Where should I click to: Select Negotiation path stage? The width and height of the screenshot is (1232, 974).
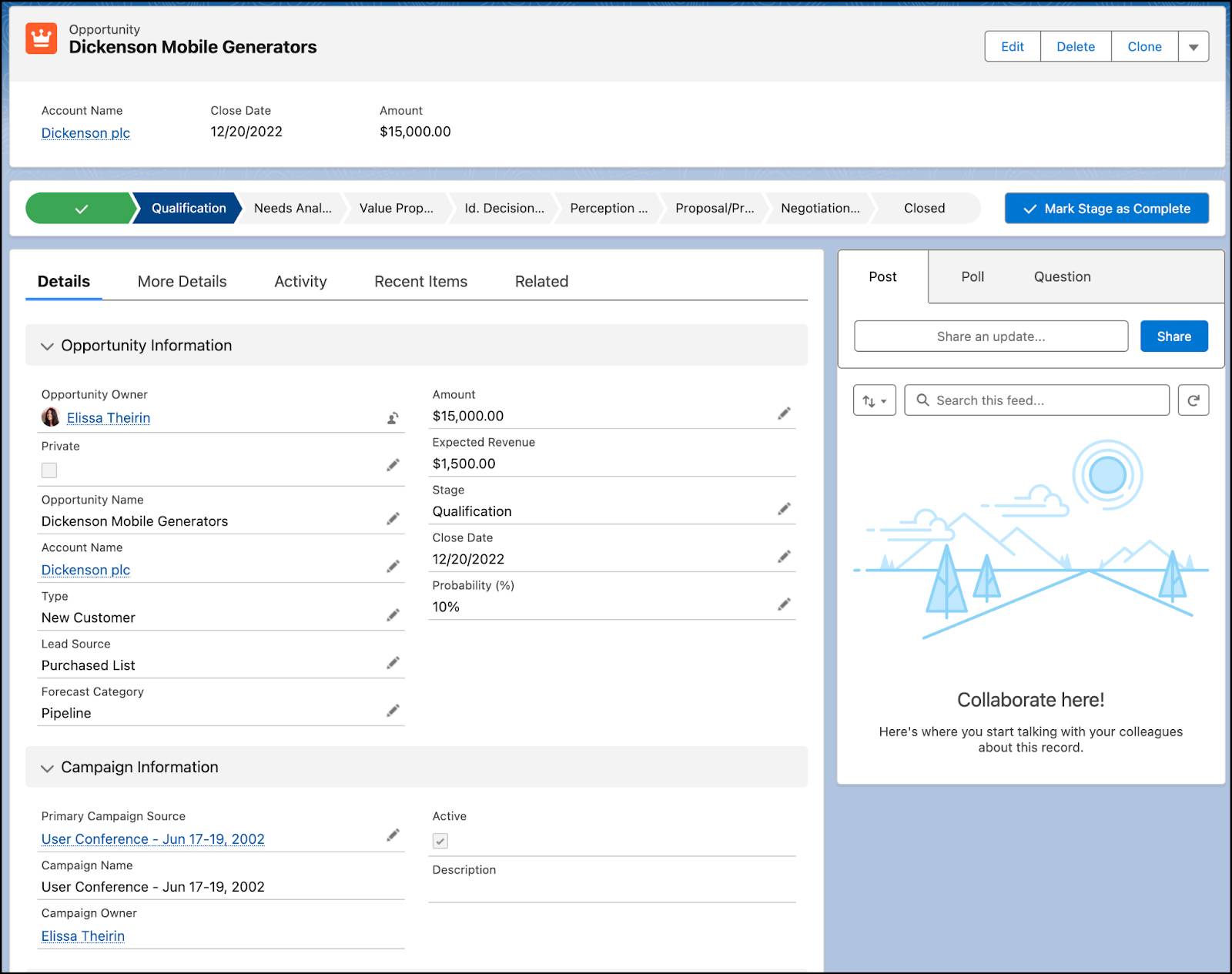(820, 208)
